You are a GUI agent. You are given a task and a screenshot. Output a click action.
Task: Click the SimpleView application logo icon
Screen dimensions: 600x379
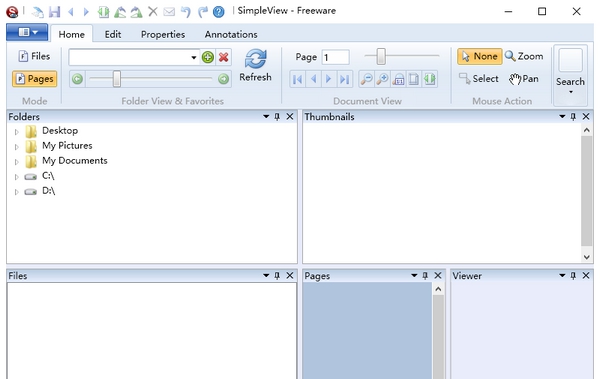pyautogui.click(x=12, y=12)
